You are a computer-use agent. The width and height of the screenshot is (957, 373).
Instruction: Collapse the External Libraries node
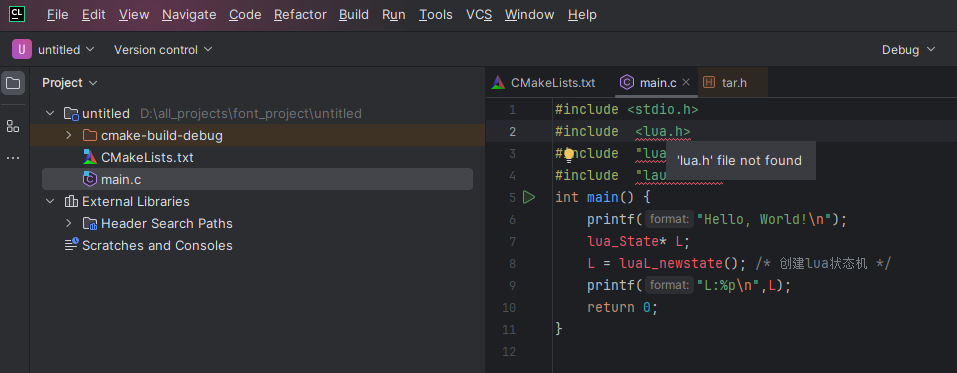pos(51,201)
